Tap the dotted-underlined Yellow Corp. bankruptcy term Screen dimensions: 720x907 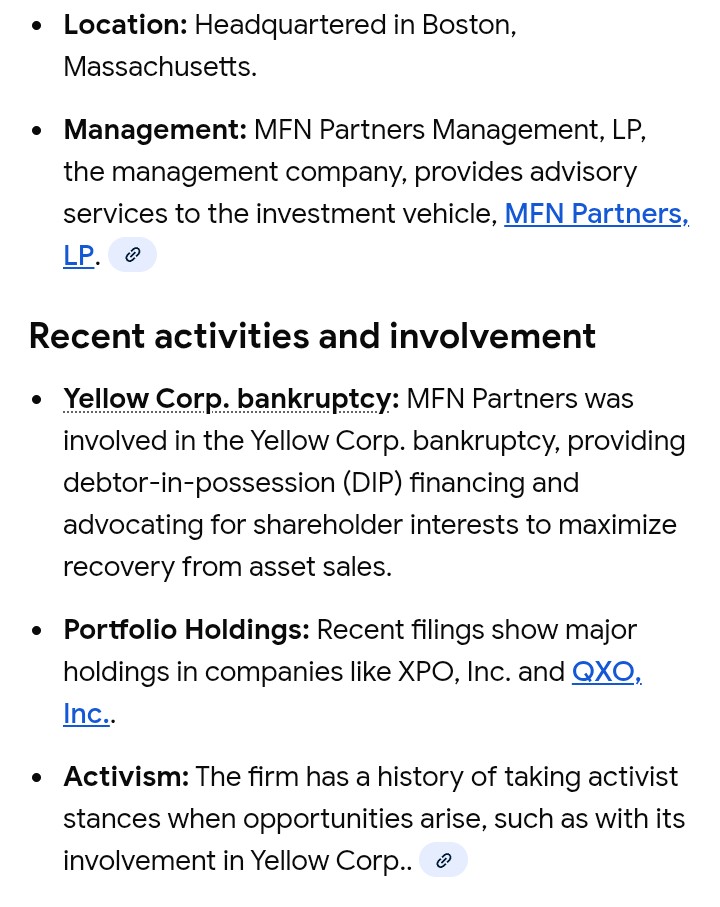tap(230, 399)
